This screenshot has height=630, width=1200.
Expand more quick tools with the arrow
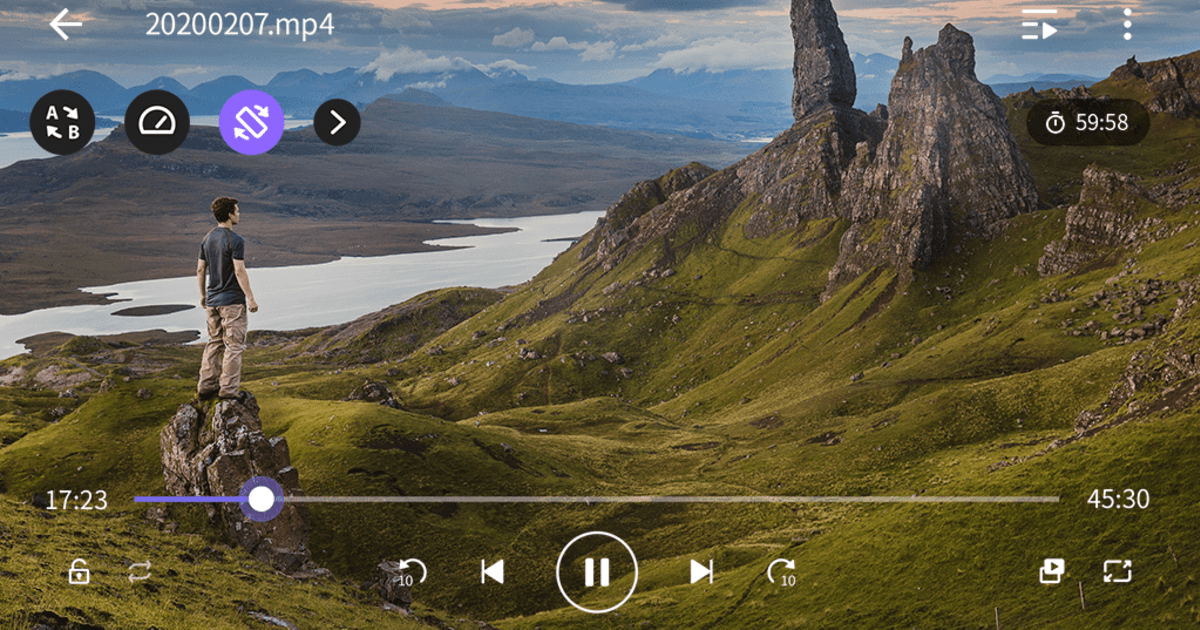pyautogui.click(x=336, y=122)
